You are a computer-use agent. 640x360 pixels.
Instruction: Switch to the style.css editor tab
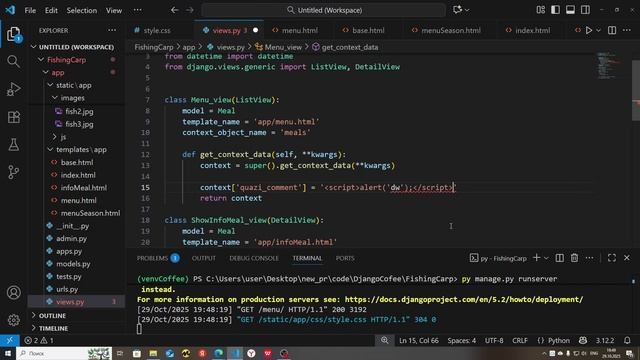coord(157,30)
